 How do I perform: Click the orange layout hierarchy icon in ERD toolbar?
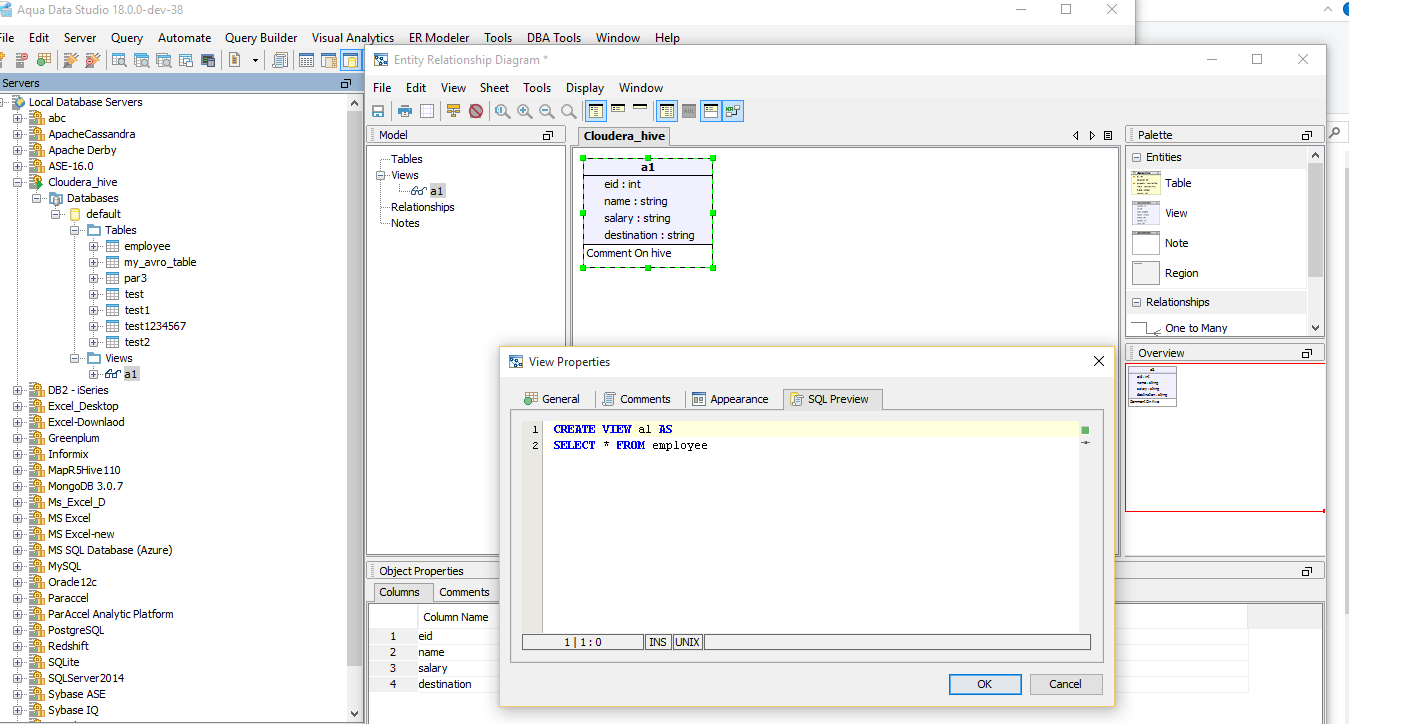pos(454,111)
